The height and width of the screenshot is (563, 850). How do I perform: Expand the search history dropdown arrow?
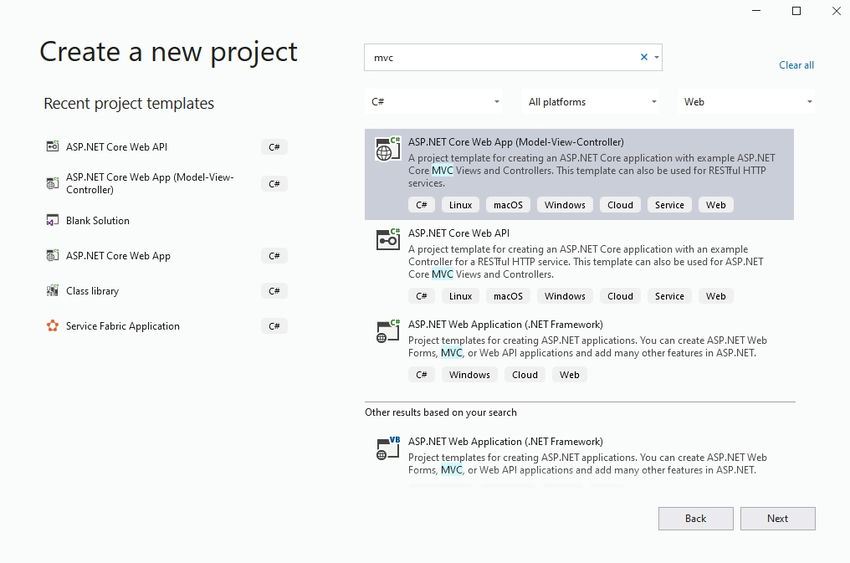click(x=656, y=57)
